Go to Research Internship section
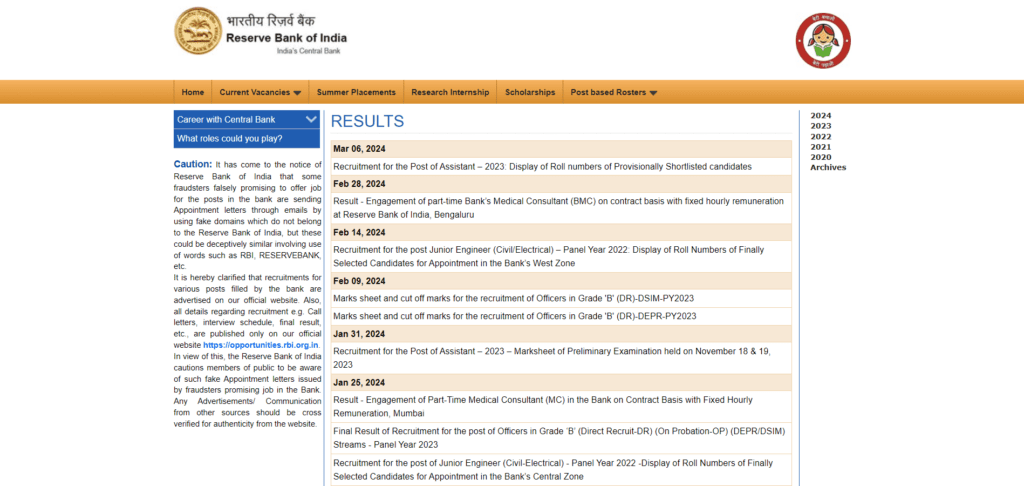This screenshot has height=486, width=1024. 450,92
